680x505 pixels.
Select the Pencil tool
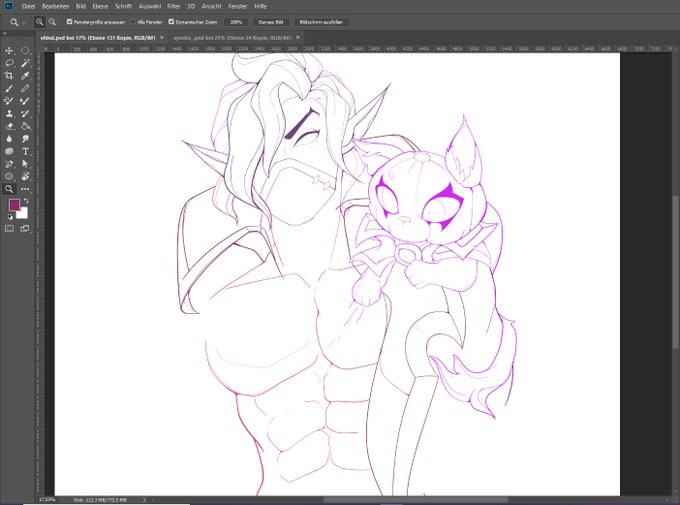coord(25,89)
